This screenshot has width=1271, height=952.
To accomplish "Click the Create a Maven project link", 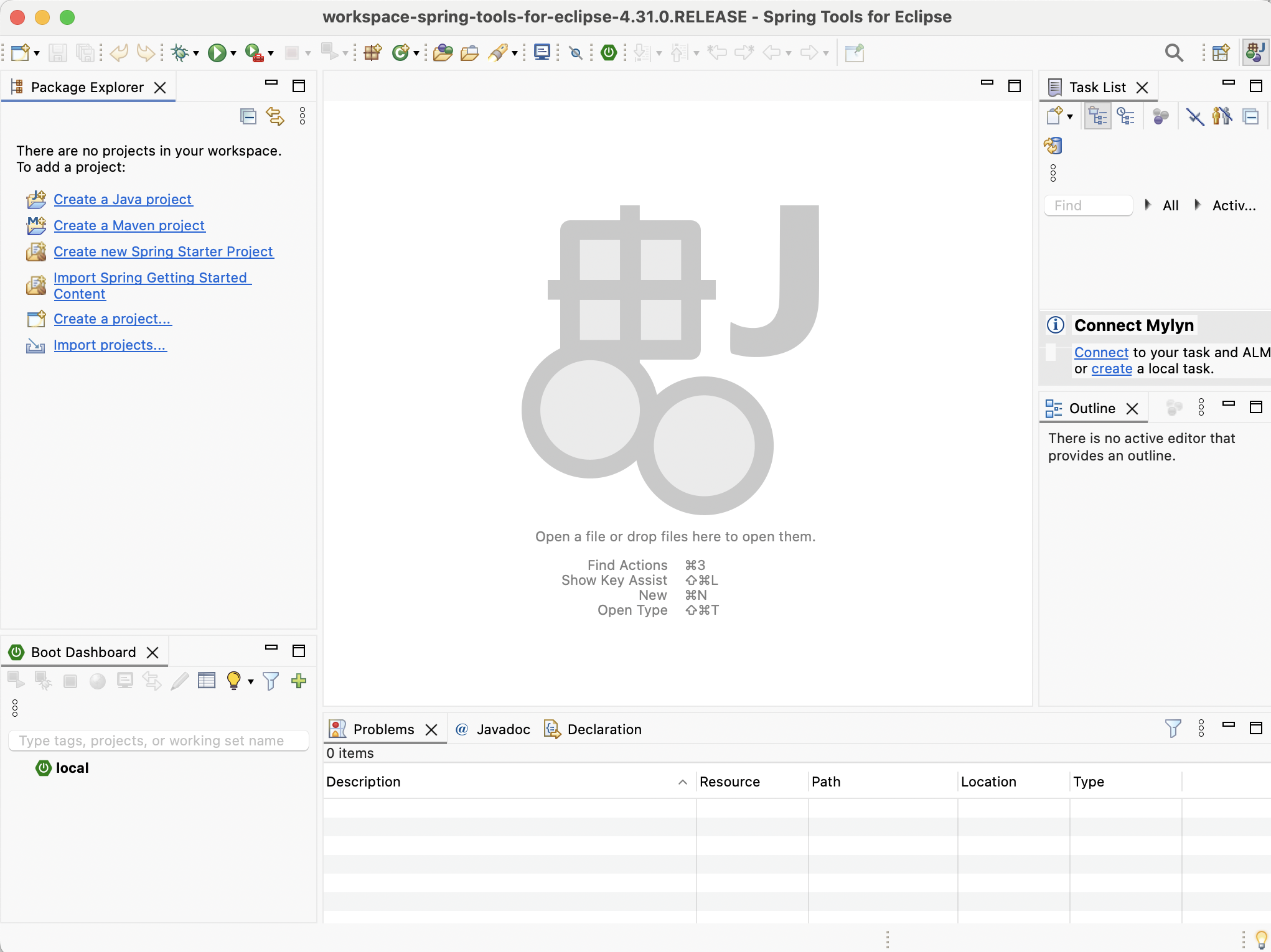I will (129, 225).
